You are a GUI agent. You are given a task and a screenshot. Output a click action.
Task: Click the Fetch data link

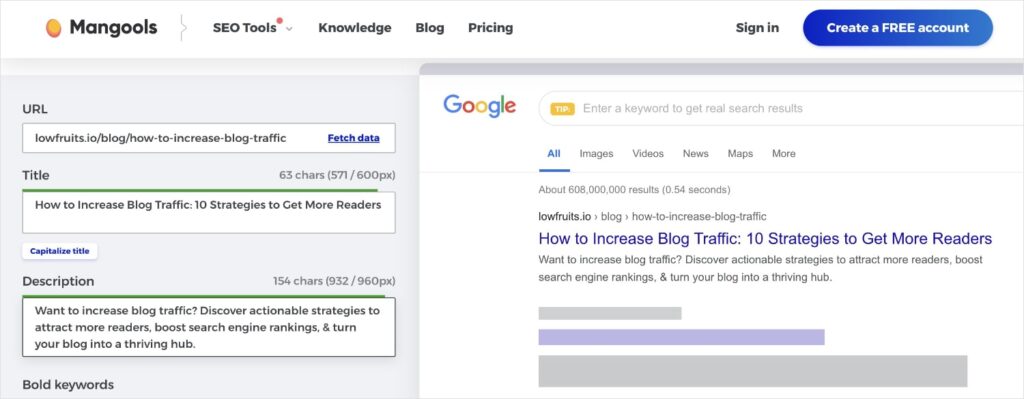[x=353, y=138]
